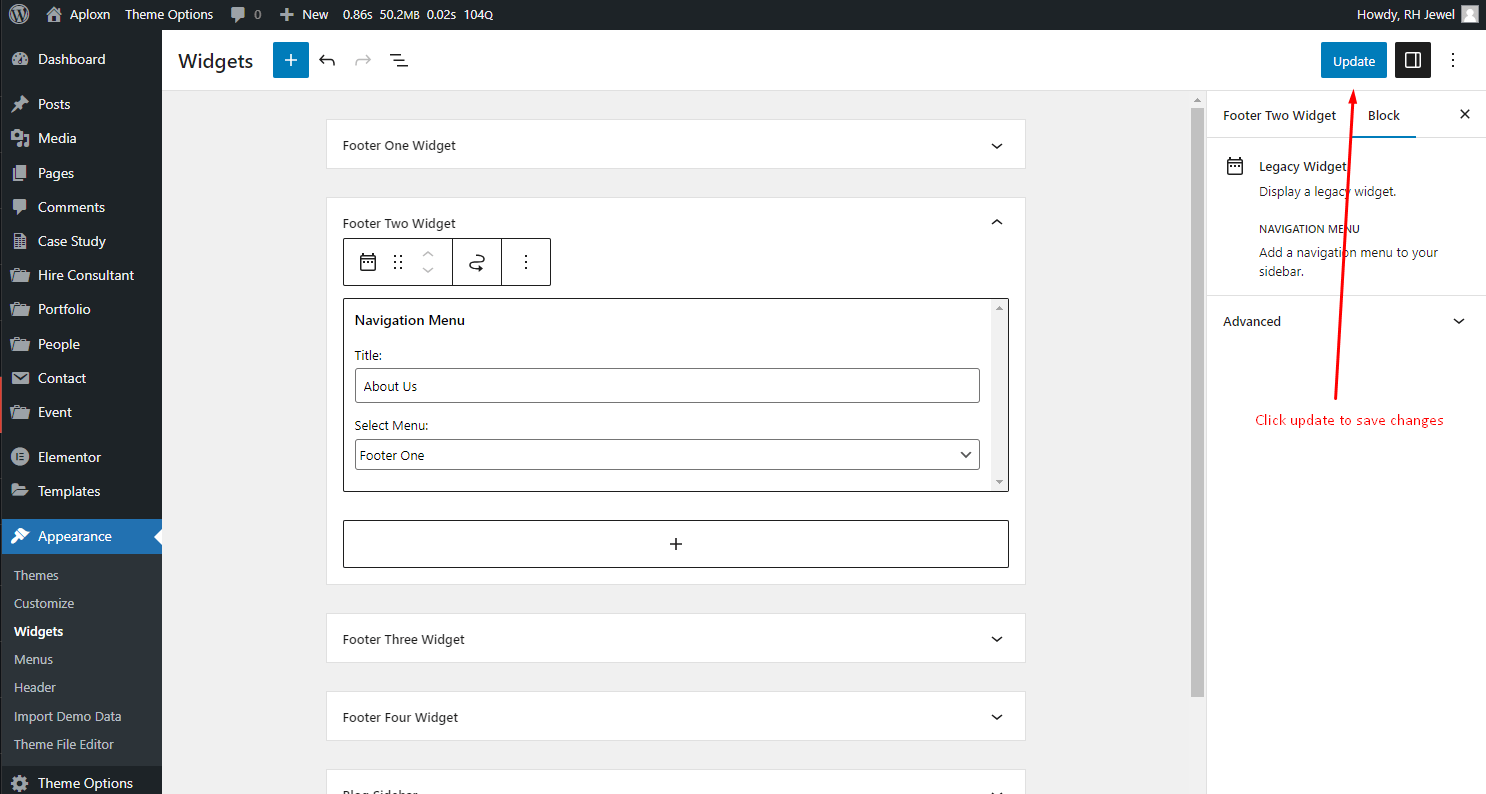Click the query monitor stats 0.86s in admin bar
The image size is (1486, 794).
(x=417, y=14)
